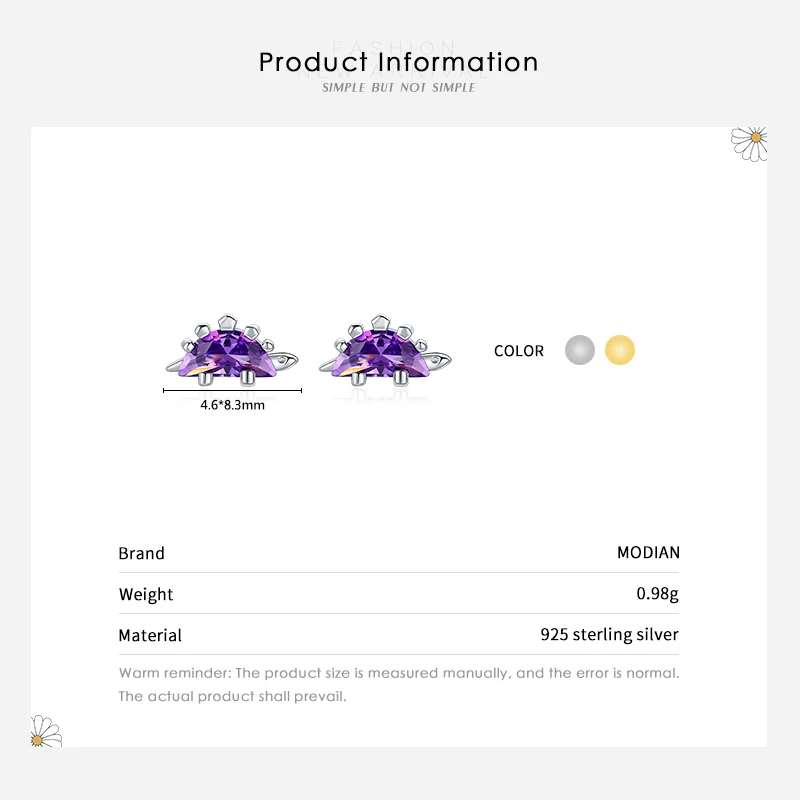Click the dimension measurement line under earring
This screenshot has width=800, height=800.
pyautogui.click(x=232, y=391)
